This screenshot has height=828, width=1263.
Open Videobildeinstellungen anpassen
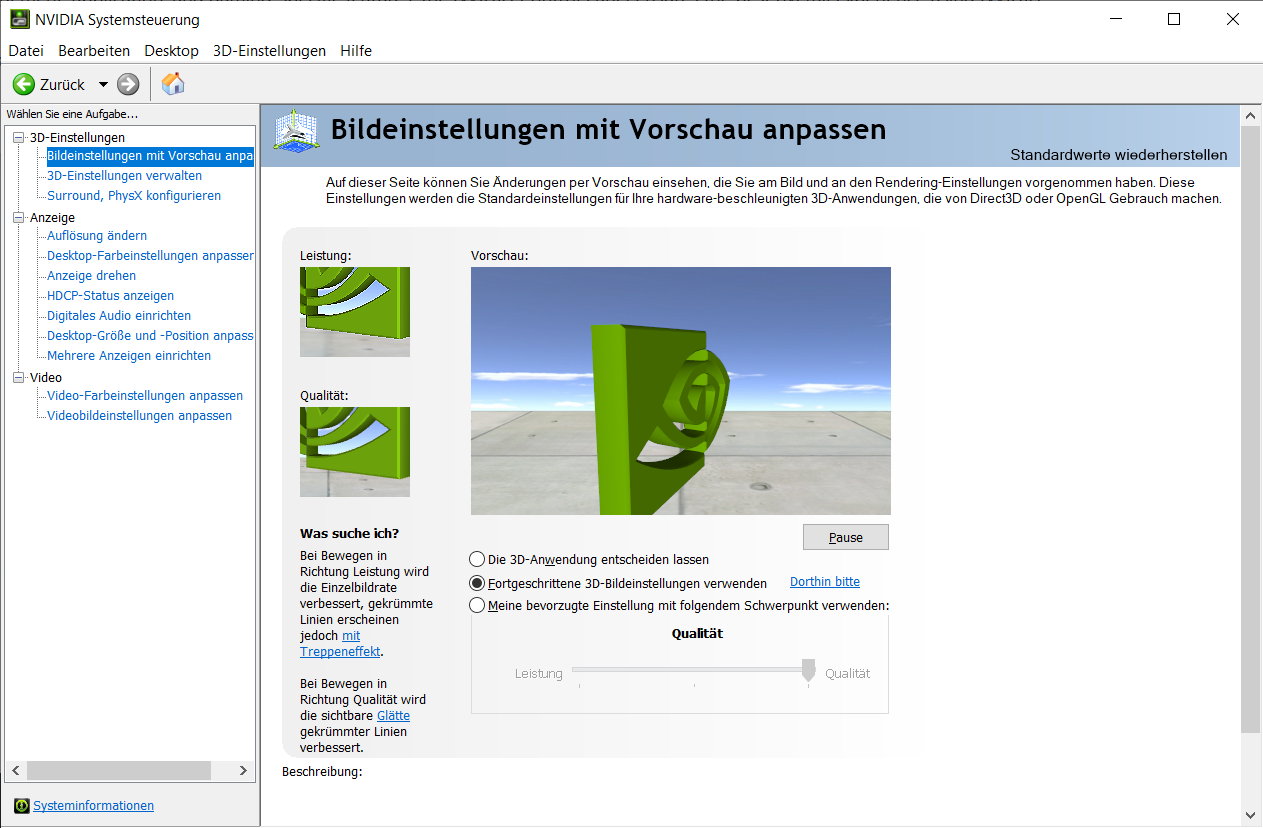click(x=139, y=416)
